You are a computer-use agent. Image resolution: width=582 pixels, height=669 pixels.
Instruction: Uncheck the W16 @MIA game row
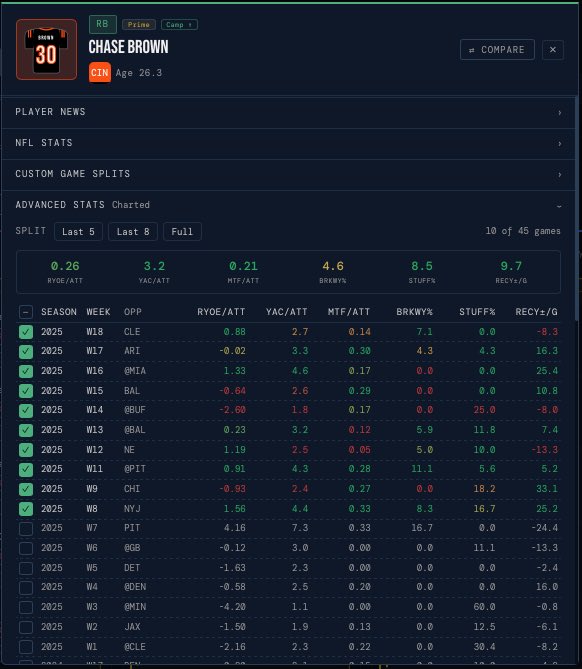click(26, 371)
